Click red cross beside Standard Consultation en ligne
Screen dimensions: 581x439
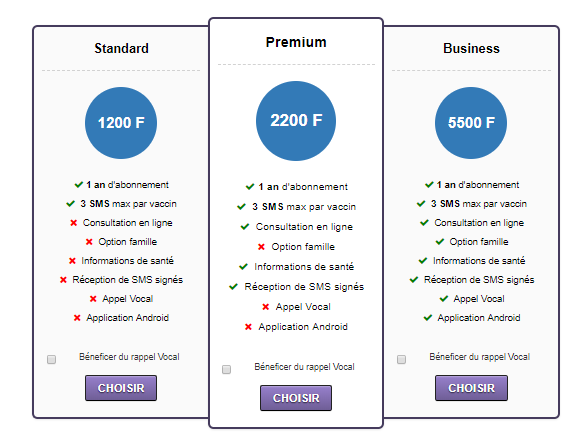pos(73,223)
